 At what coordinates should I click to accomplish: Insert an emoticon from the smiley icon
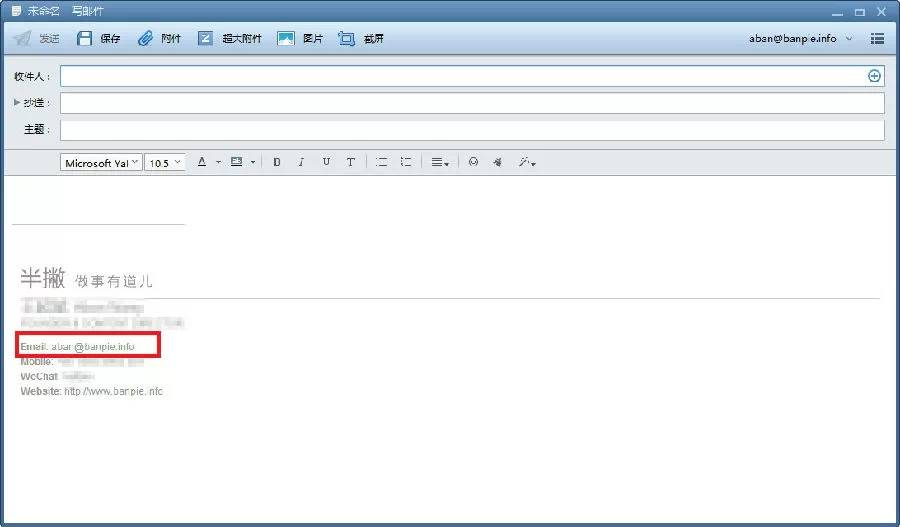click(x=473, y=162)
